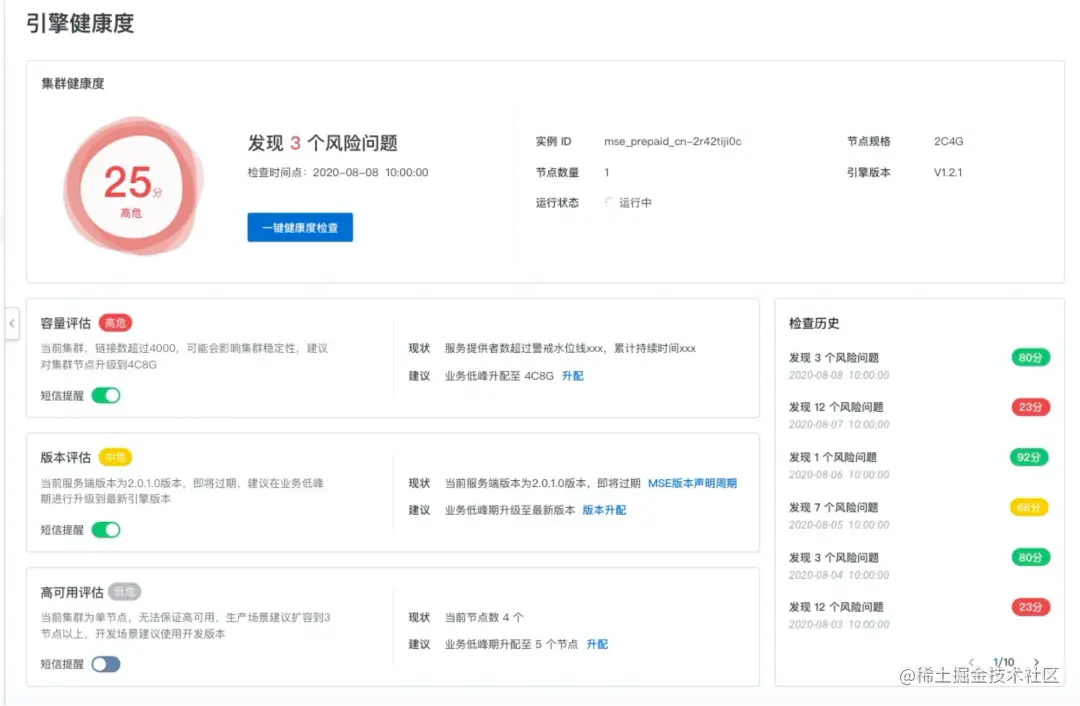
Task: Toggle 短信提醒 switch under 版本评估
Action: [106, 530]
